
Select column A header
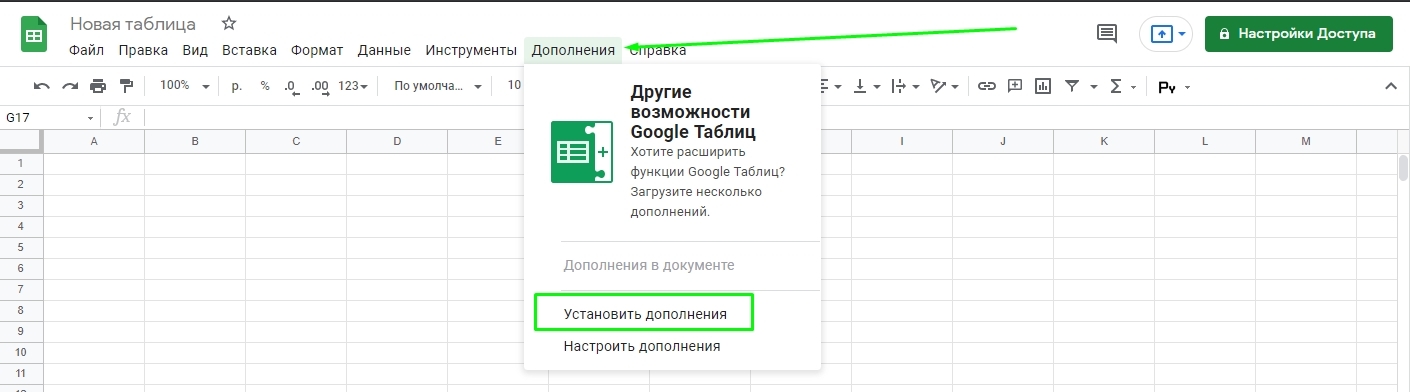94,142
